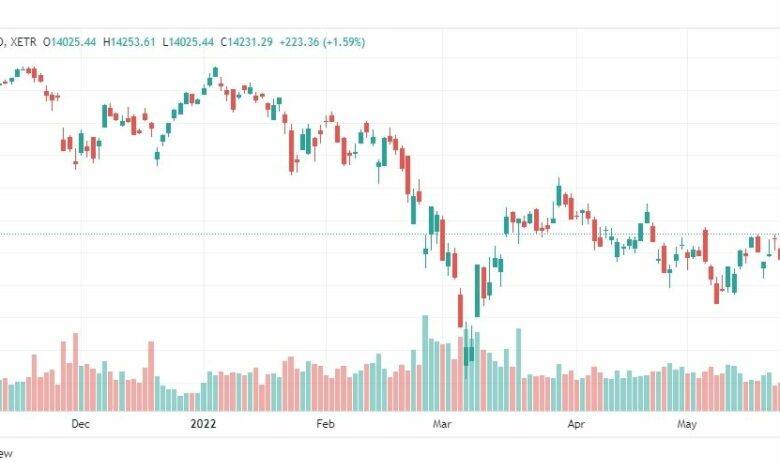Select the late-March peak green candle before Apr
The height and width of the screenshot is (470, 780).
[559, 193]
